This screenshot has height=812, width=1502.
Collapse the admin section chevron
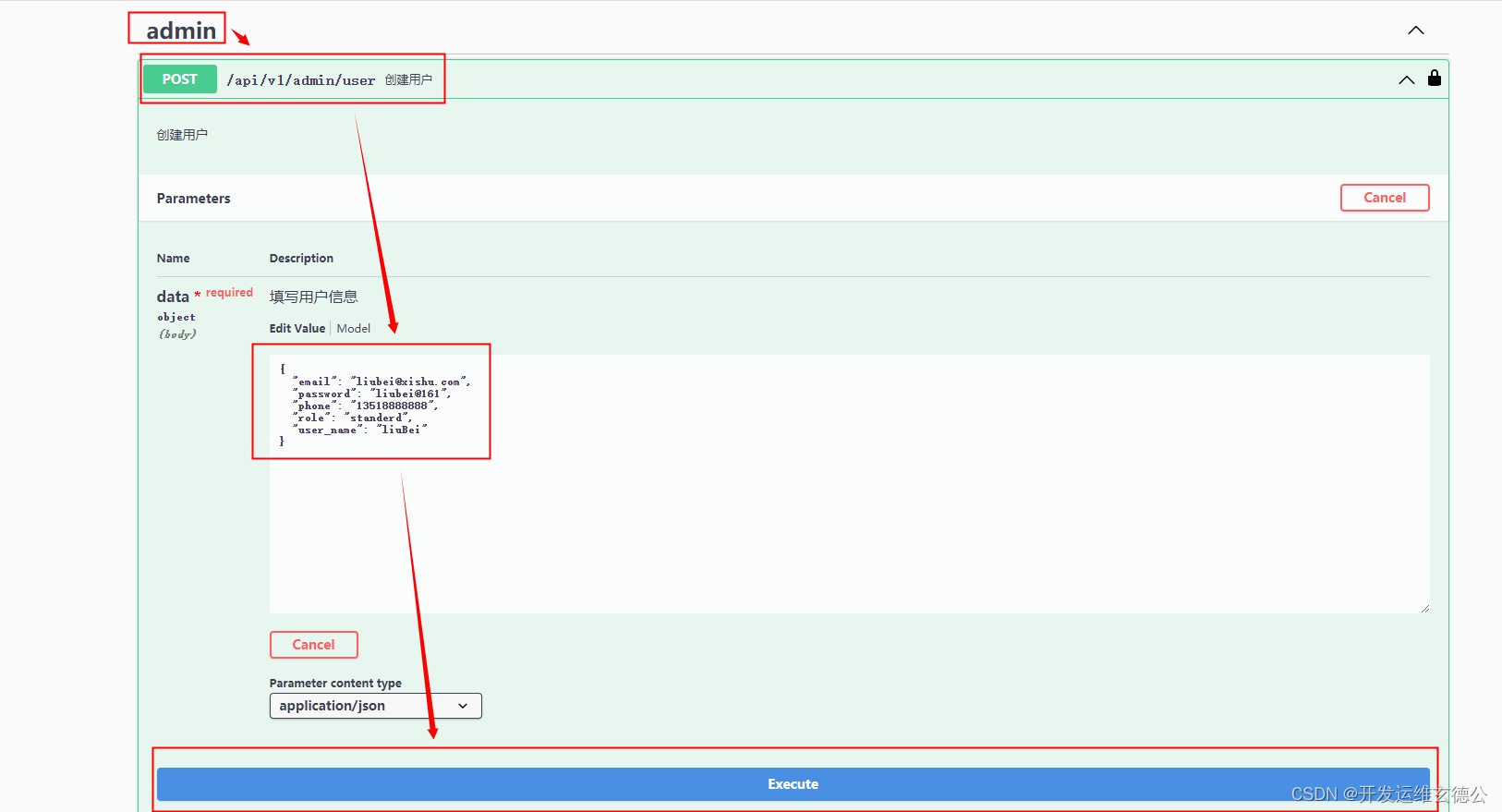tap(1415, 30)
